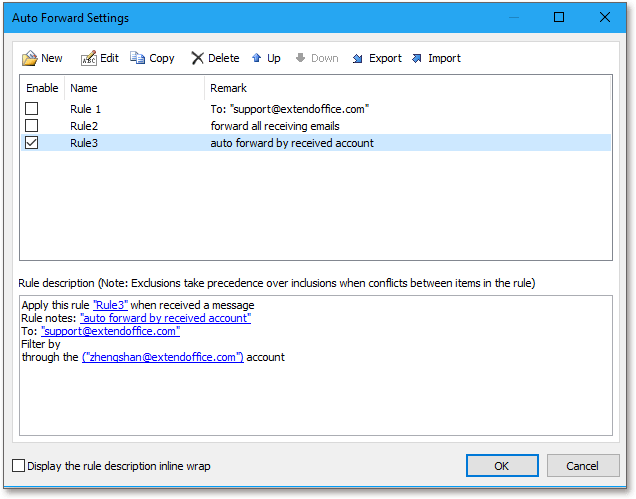Click the Remark column header
The image size is (636, 499).
pos(407,88)
